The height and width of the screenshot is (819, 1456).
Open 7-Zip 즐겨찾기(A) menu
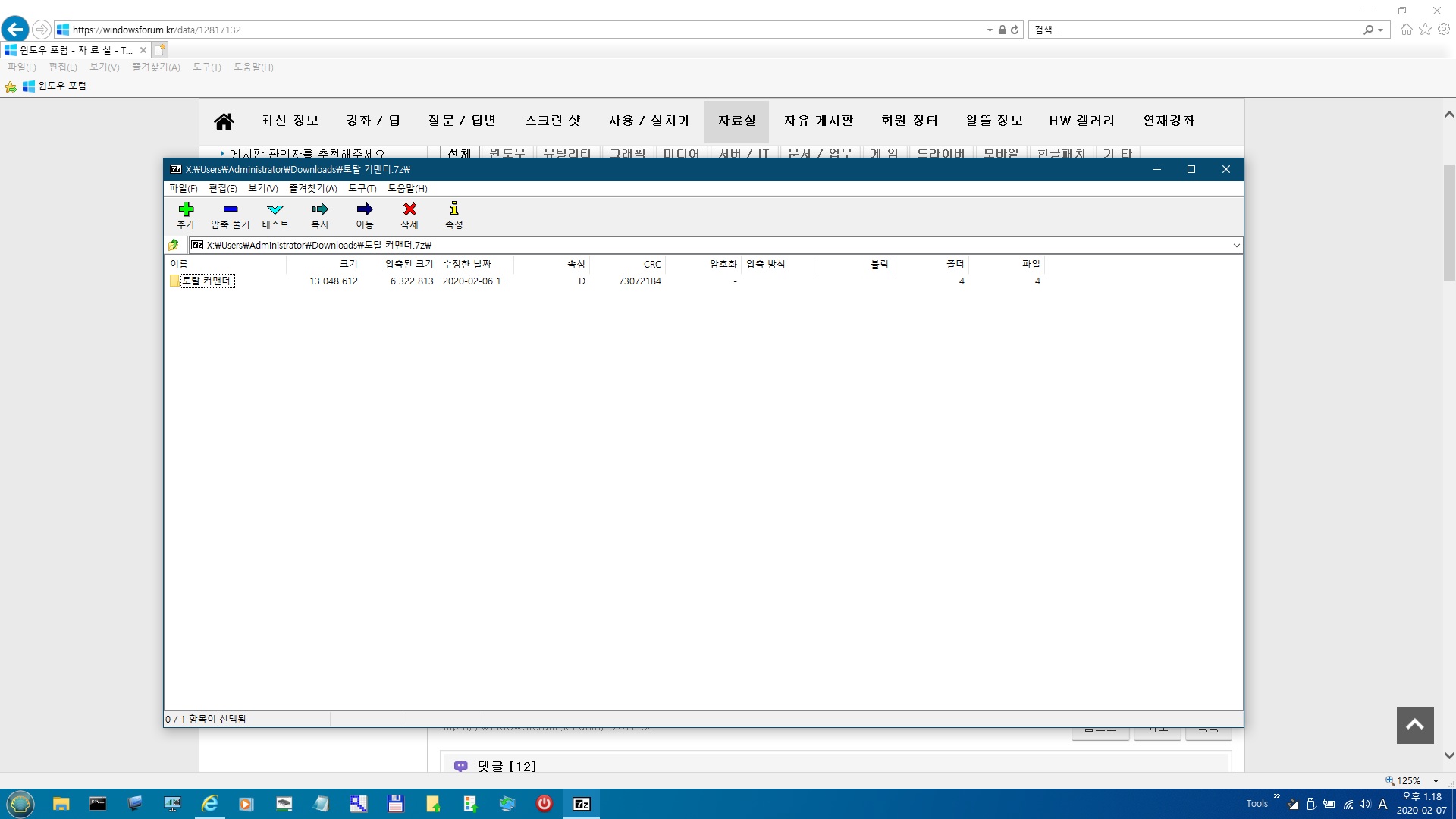pos(312,188)
